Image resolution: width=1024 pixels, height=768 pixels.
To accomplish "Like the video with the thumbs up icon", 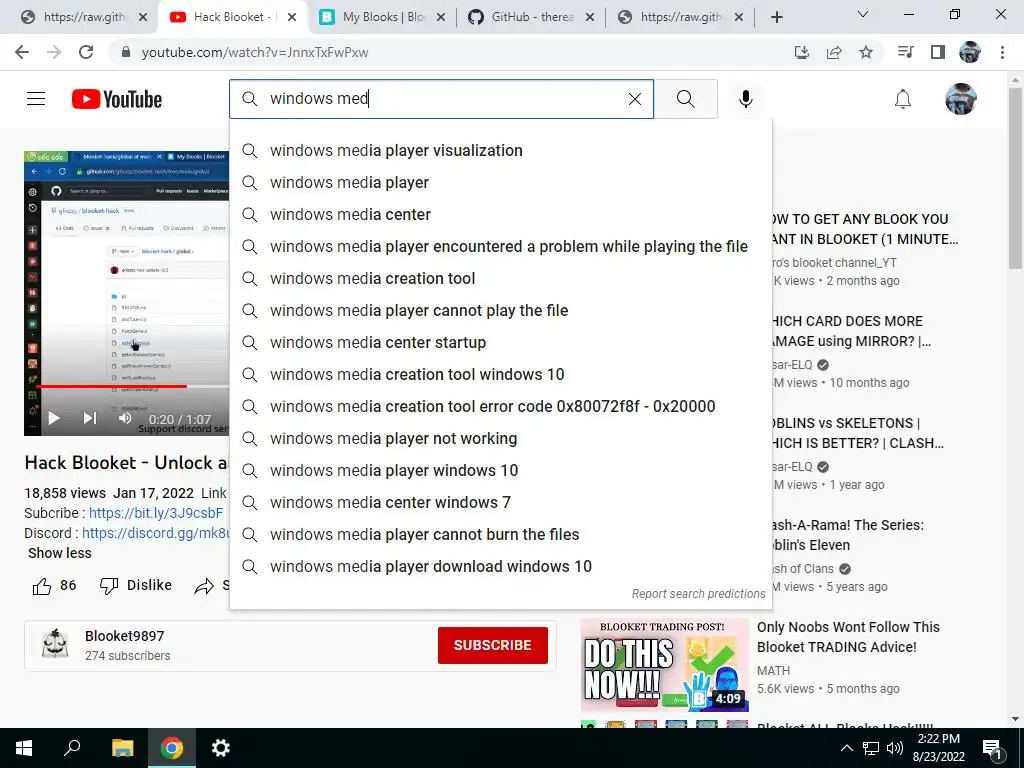I will tap(42, 586).
